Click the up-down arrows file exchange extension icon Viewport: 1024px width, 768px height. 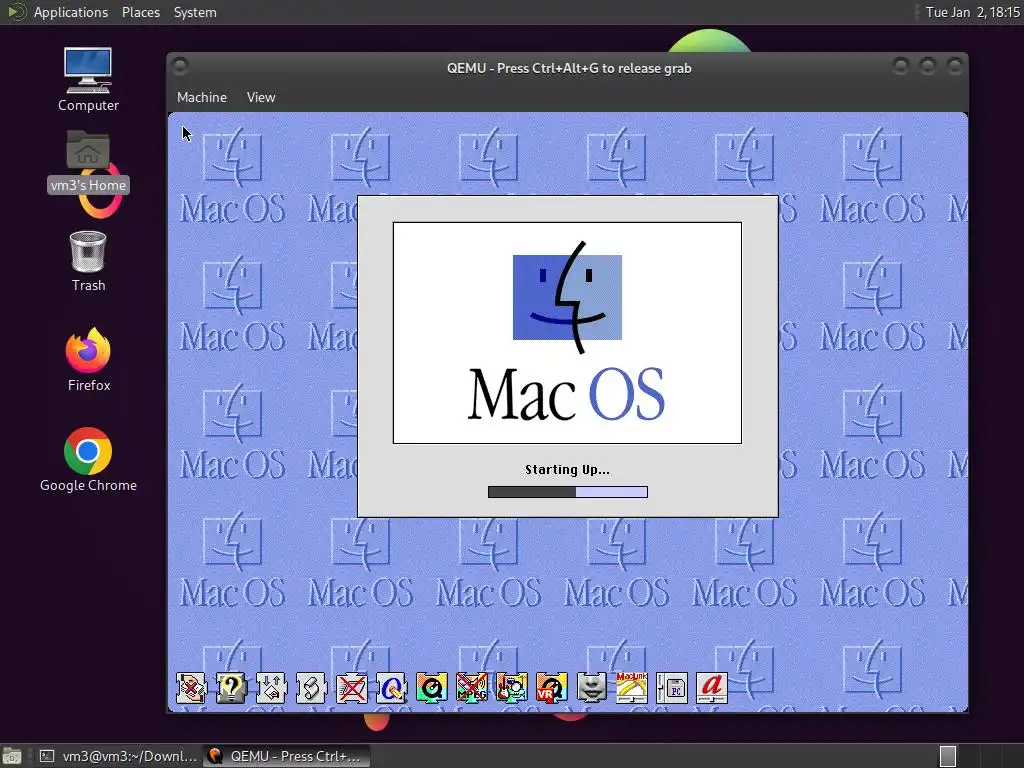coord(271,688)
